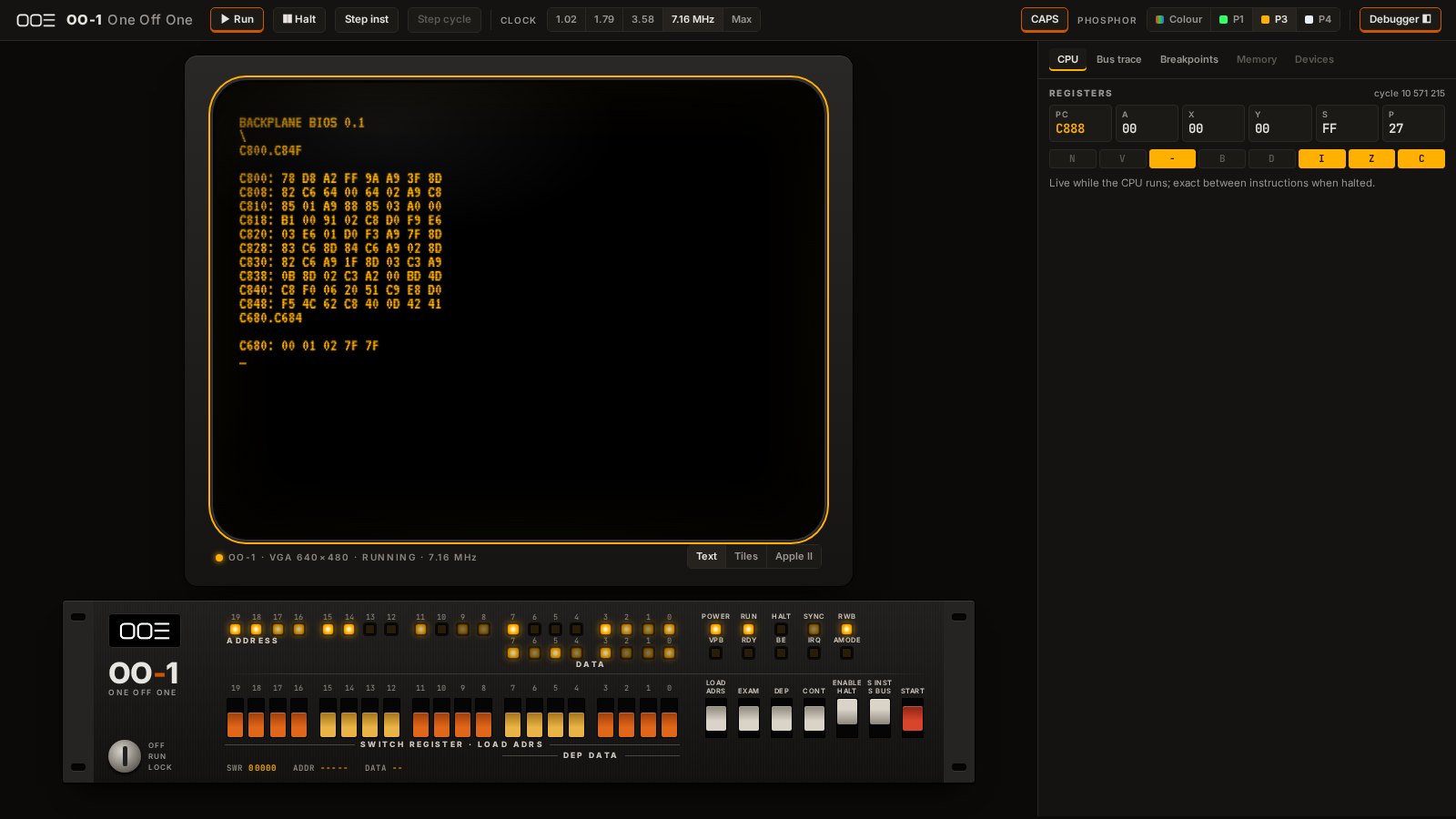Image resolution: width=1456 pixels, height=819 pixels.
Task: Click the cycle 10 571 215 counter
Action: tap(1409, 93)
